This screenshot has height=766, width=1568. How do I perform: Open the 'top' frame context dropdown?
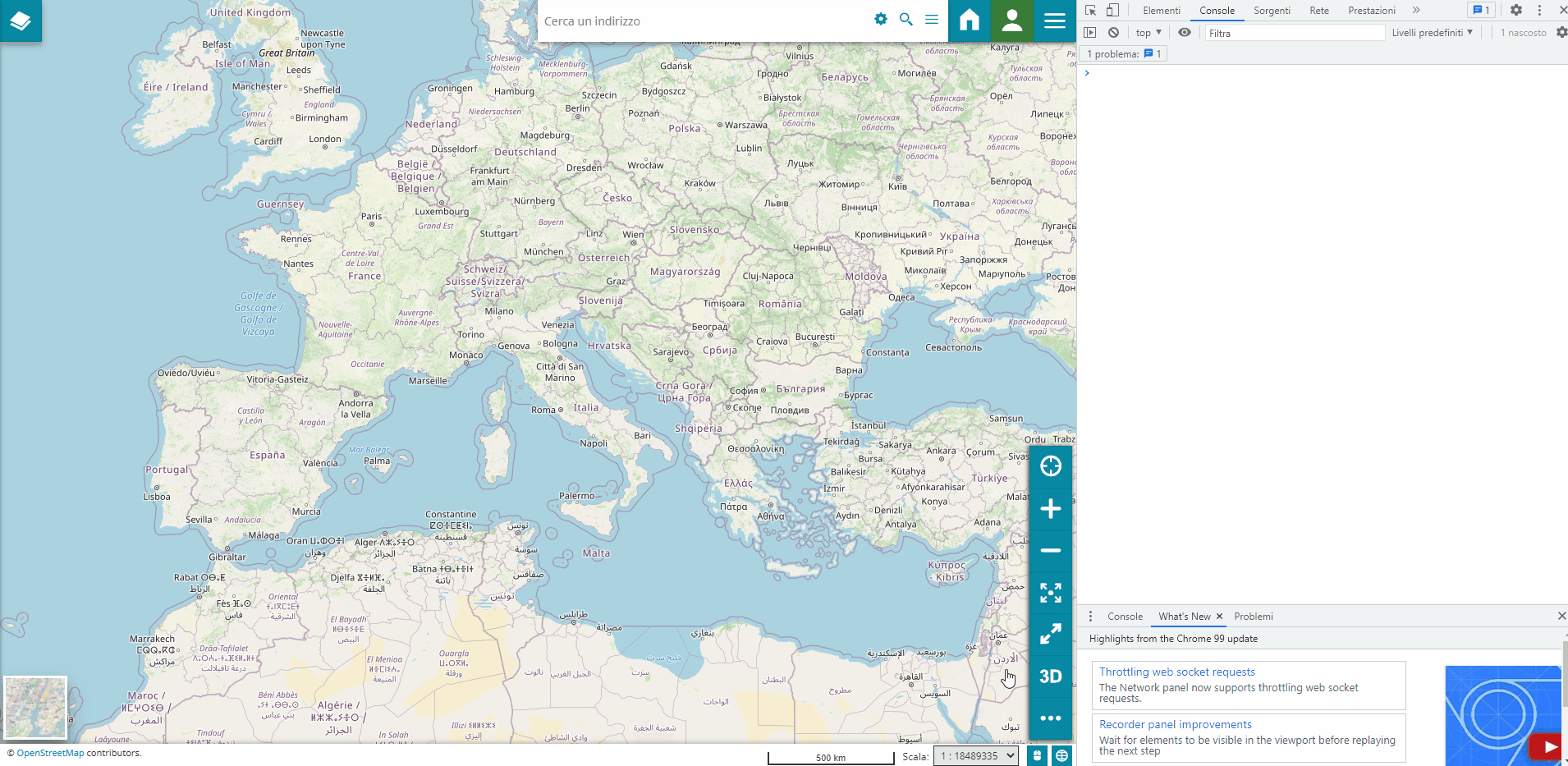pos(1148,32)
